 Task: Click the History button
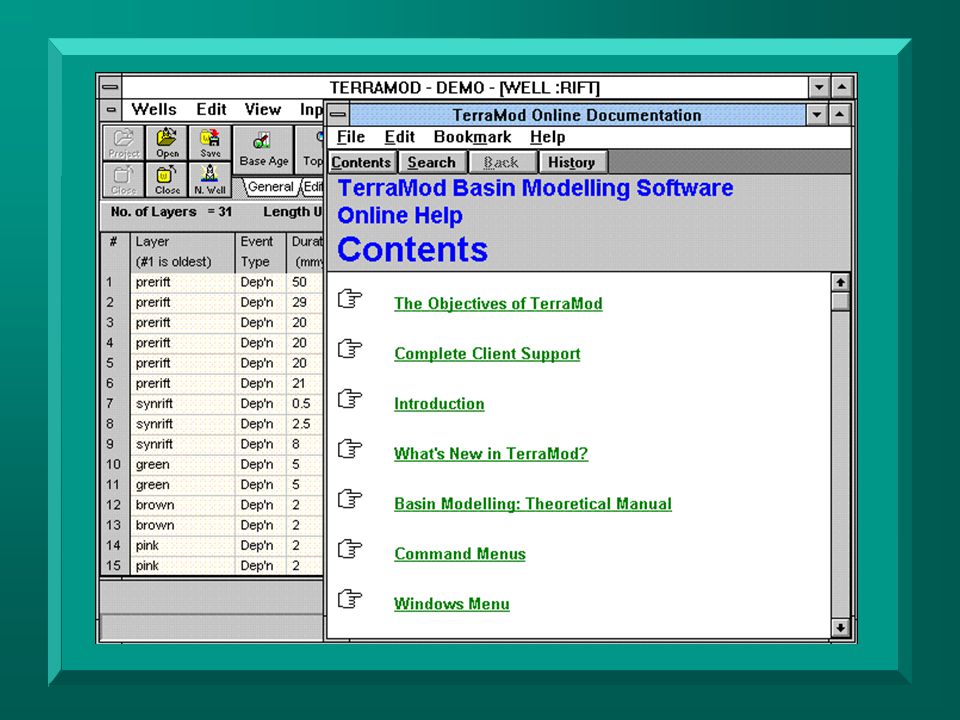pyautogui.click(x=572, y=162)
